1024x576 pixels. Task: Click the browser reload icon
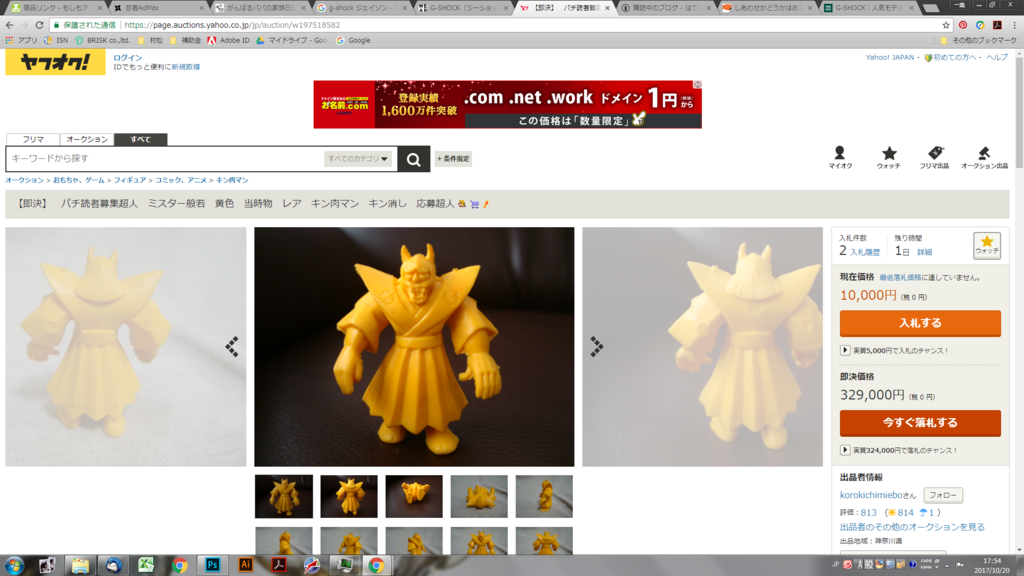click(39, 25)
